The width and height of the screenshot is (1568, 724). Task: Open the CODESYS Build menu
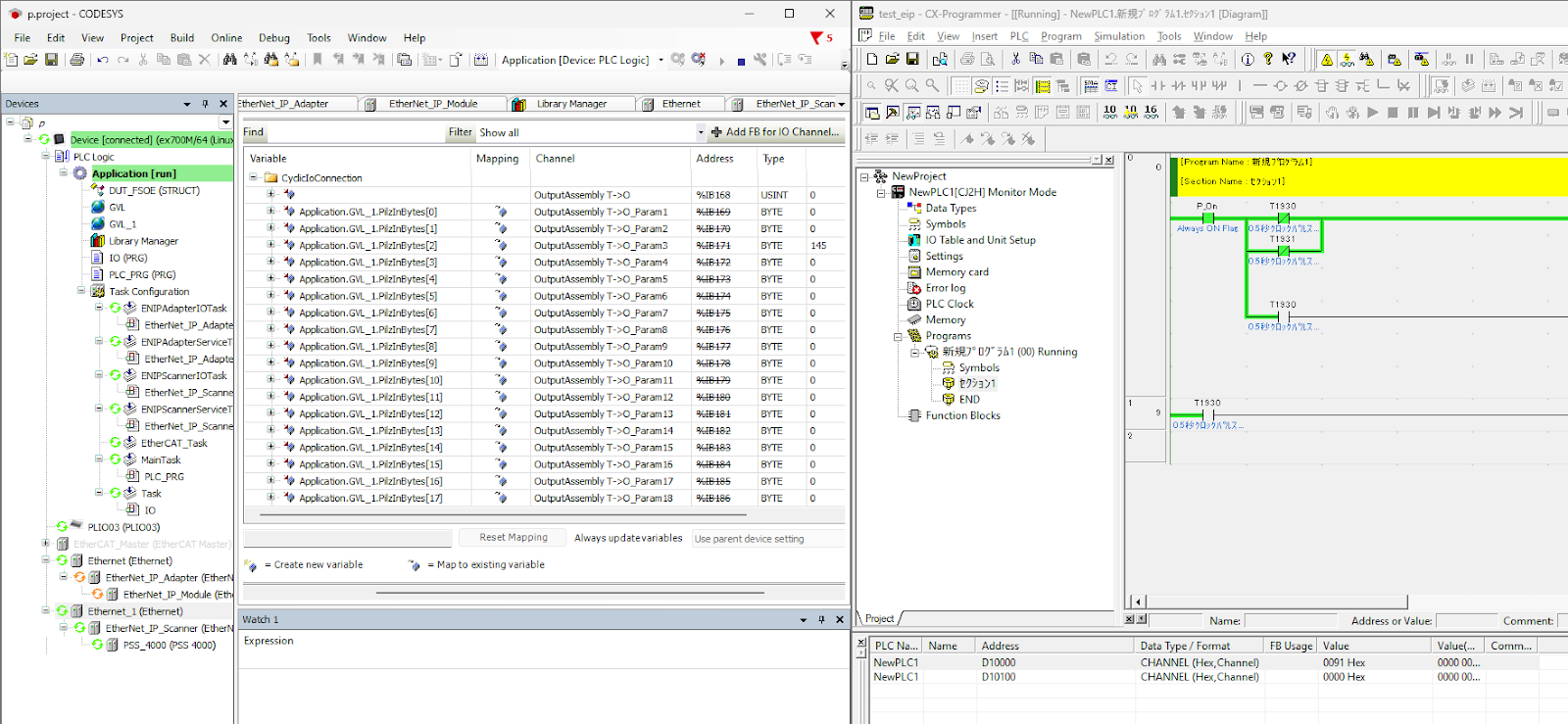(182, 38)
